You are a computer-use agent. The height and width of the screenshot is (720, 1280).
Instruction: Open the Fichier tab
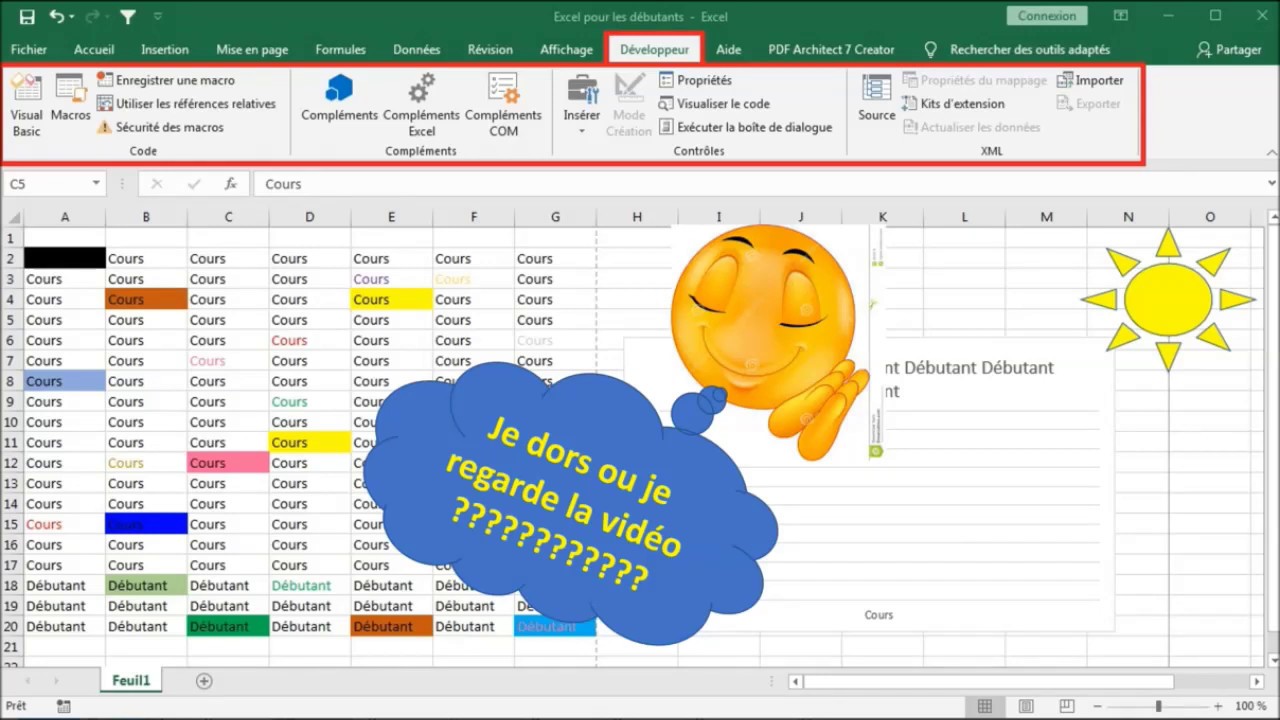[x=29, y=50]
